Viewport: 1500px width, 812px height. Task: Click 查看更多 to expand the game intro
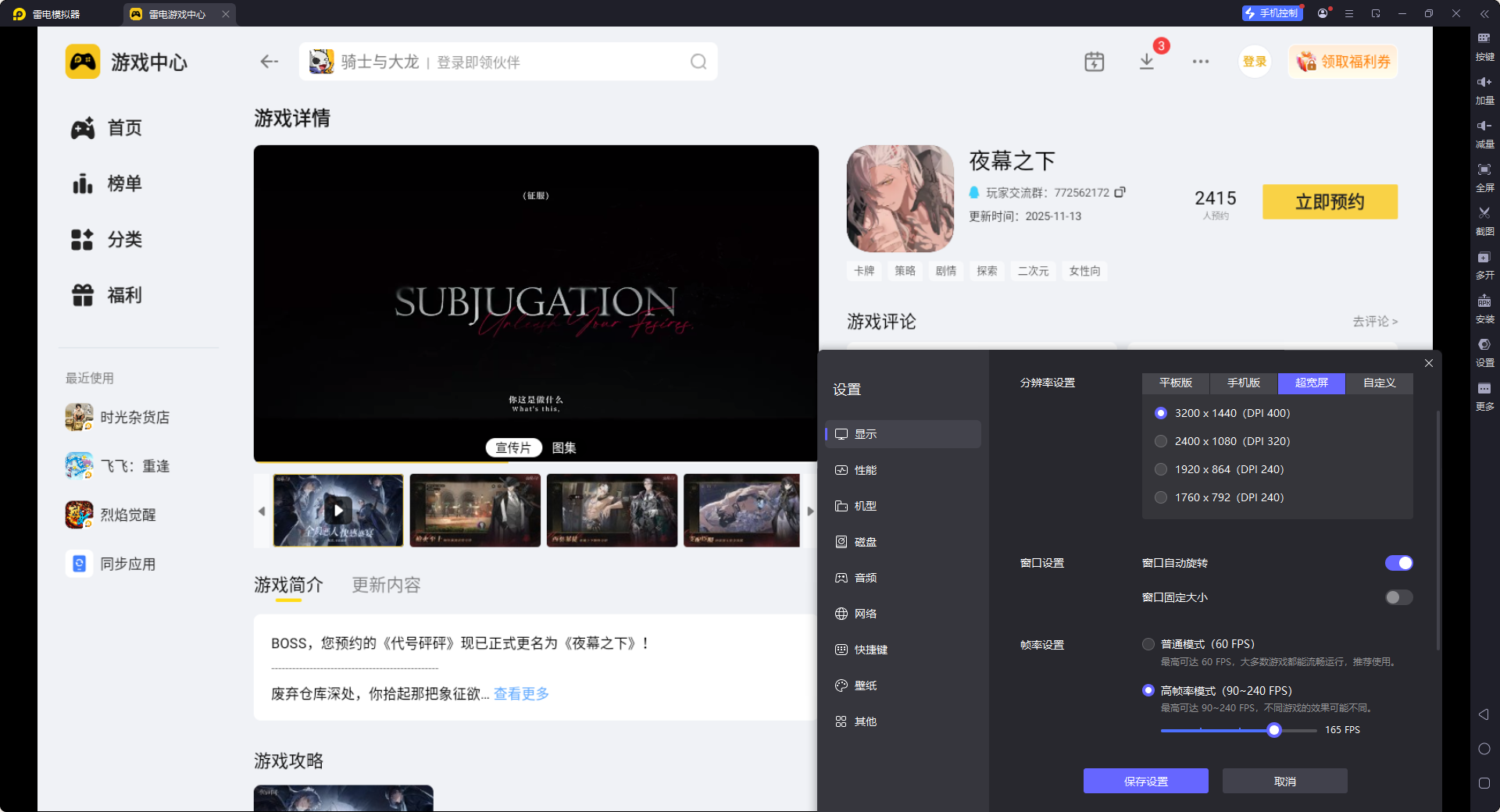pyautogui.click(x=520, y=693)
